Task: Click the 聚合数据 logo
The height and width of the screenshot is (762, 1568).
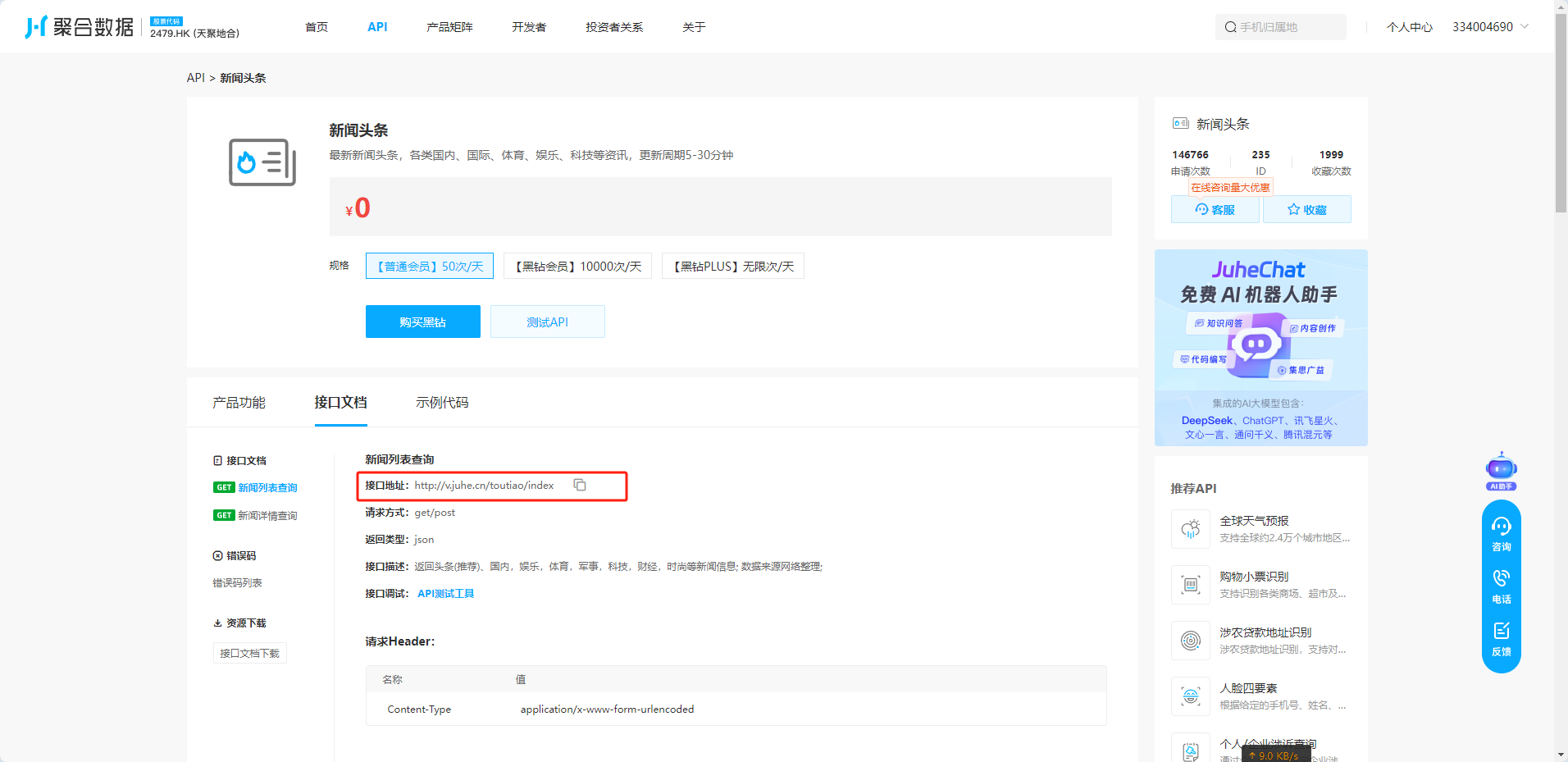Action: pyautogui.click(x=80, y=27)
